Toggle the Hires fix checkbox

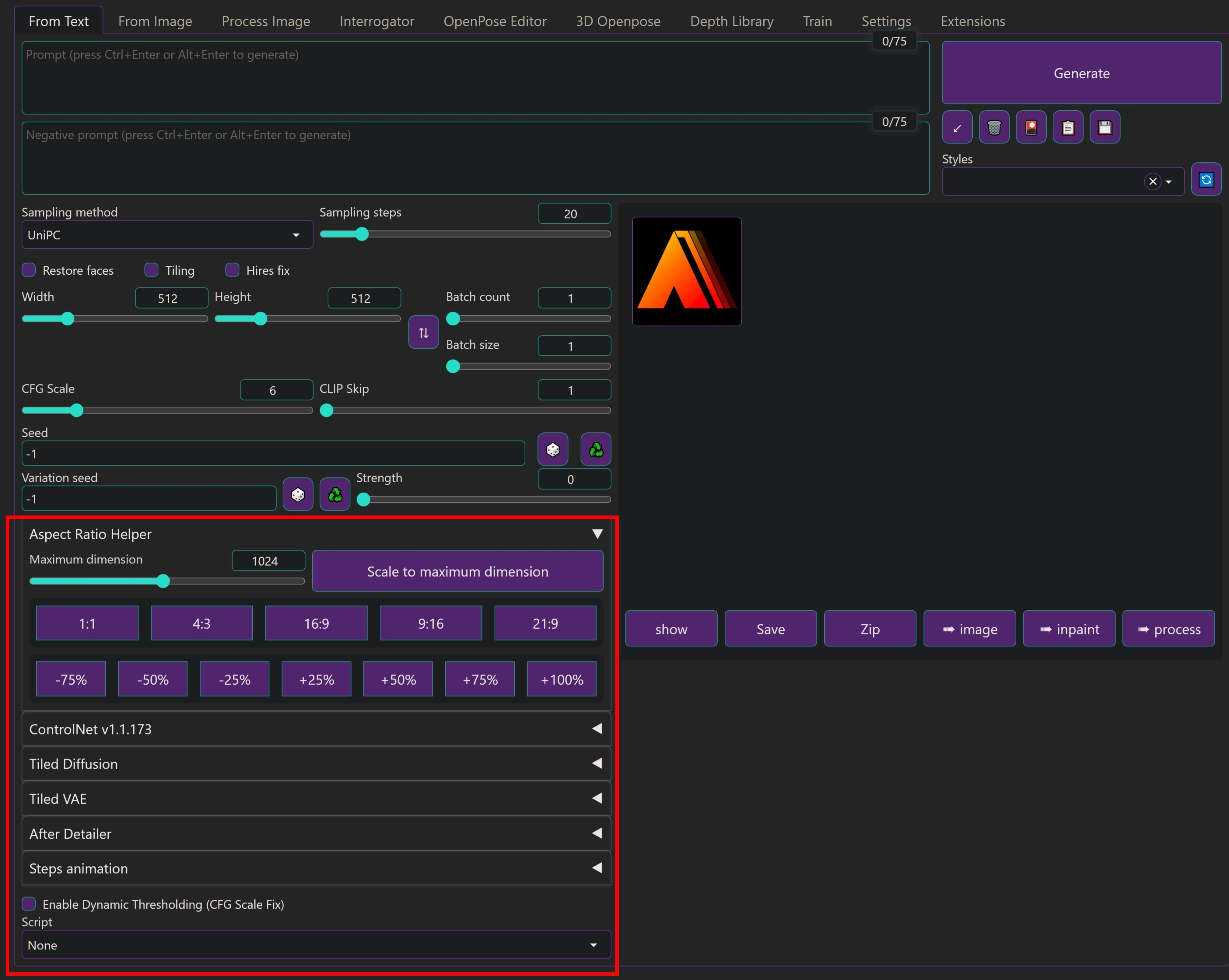pyautogui.click(x=233, y=270)
